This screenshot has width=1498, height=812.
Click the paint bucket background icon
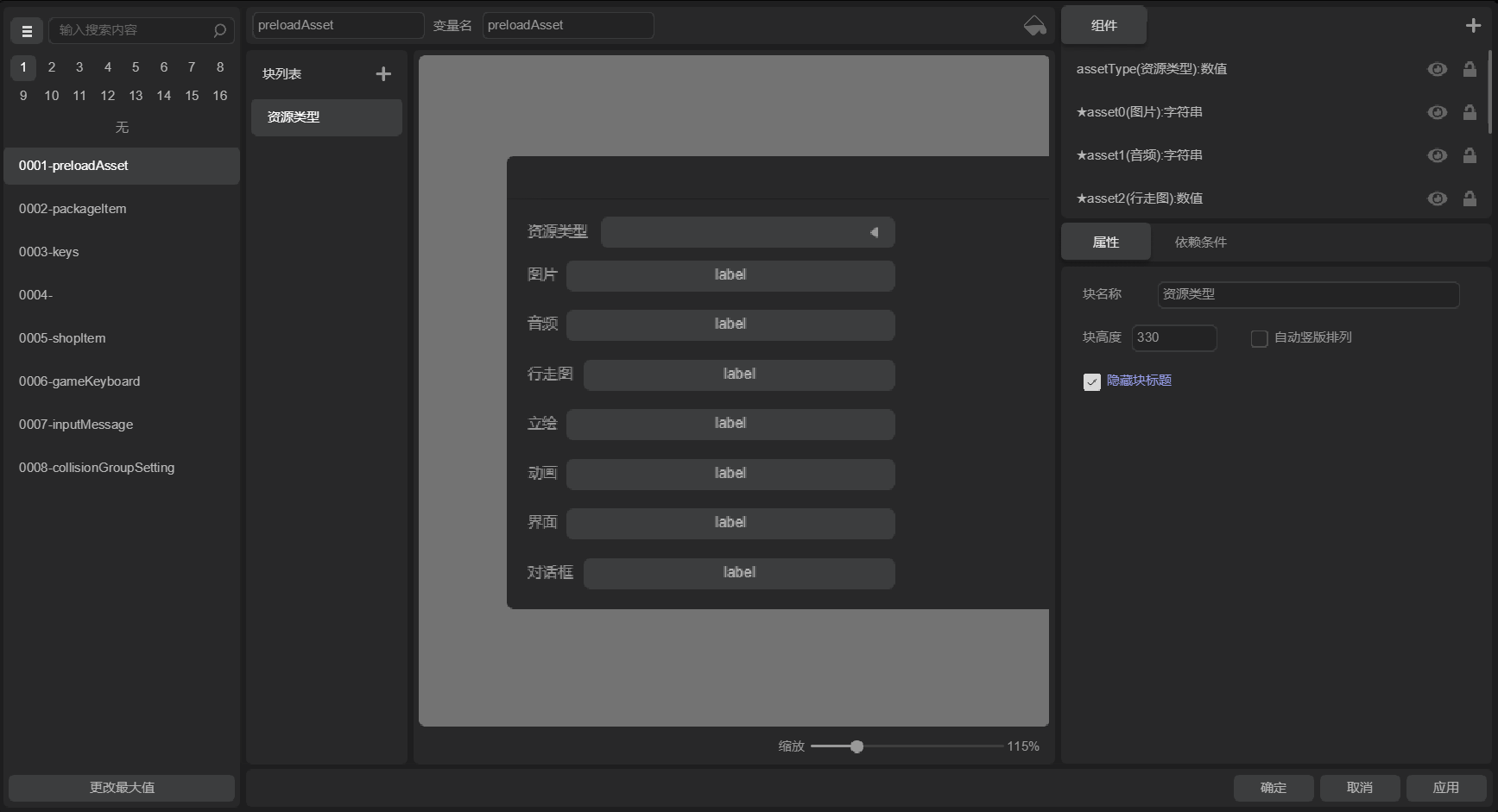click(x=1034, y=26)
